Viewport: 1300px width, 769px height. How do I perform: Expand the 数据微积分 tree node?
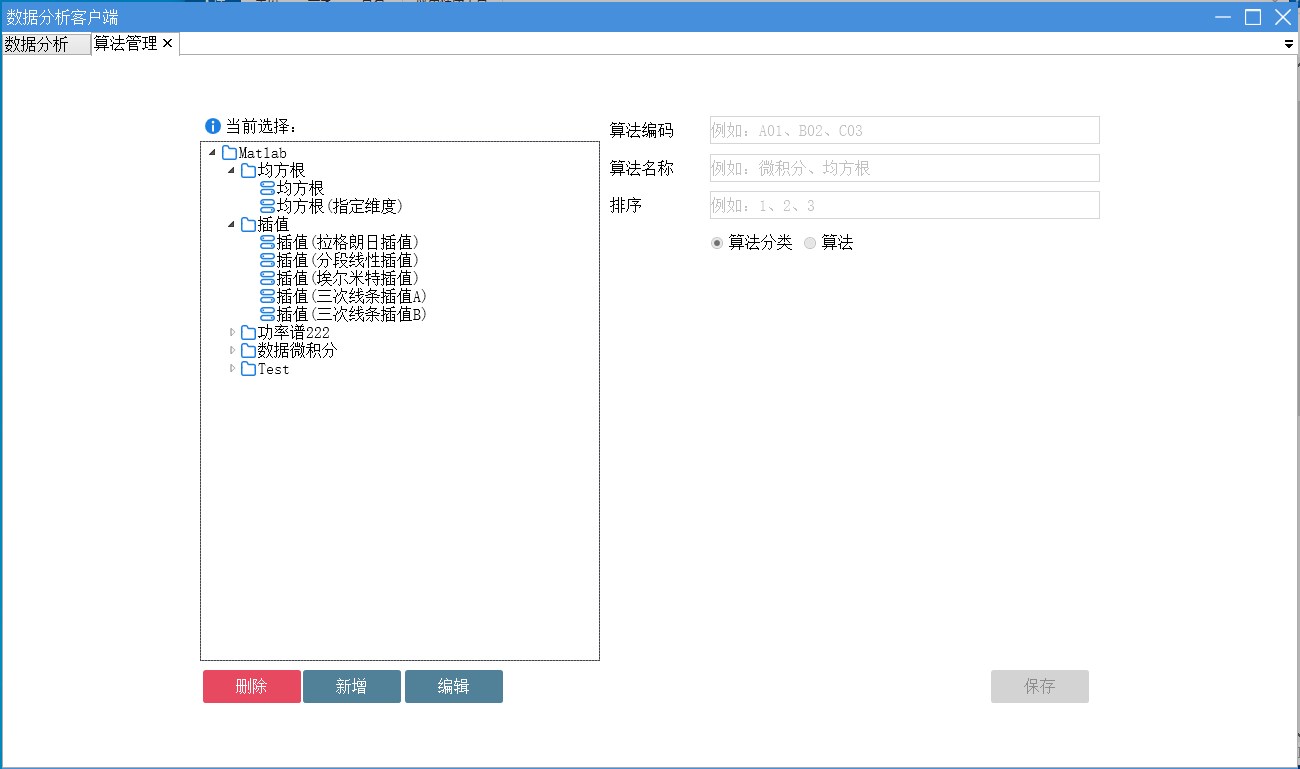point(232,351)
